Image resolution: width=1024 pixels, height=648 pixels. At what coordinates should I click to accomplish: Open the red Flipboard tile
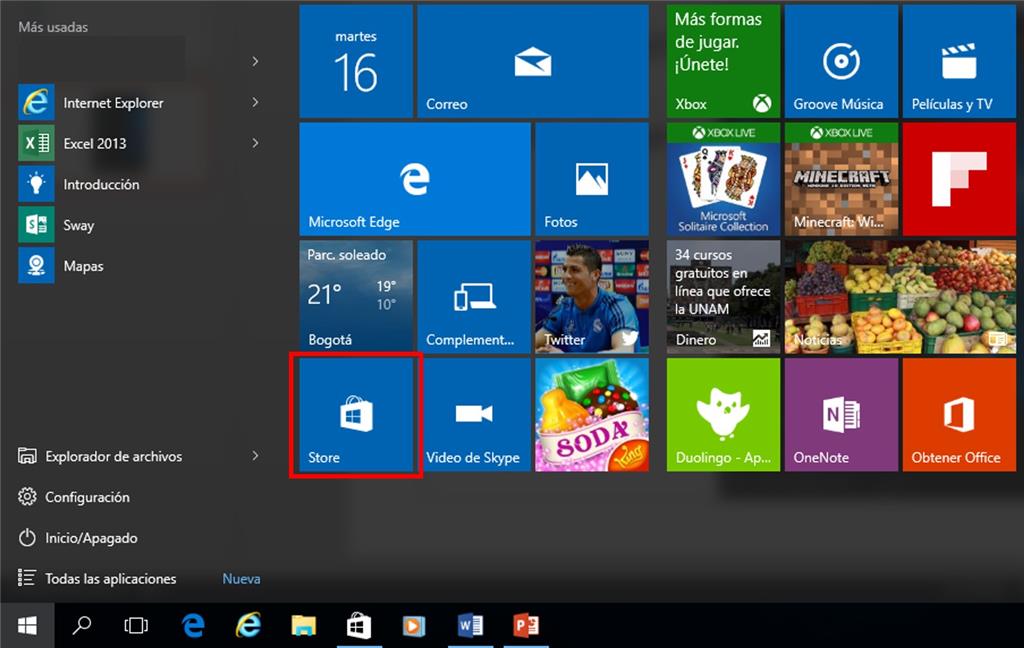click(959, 179)
